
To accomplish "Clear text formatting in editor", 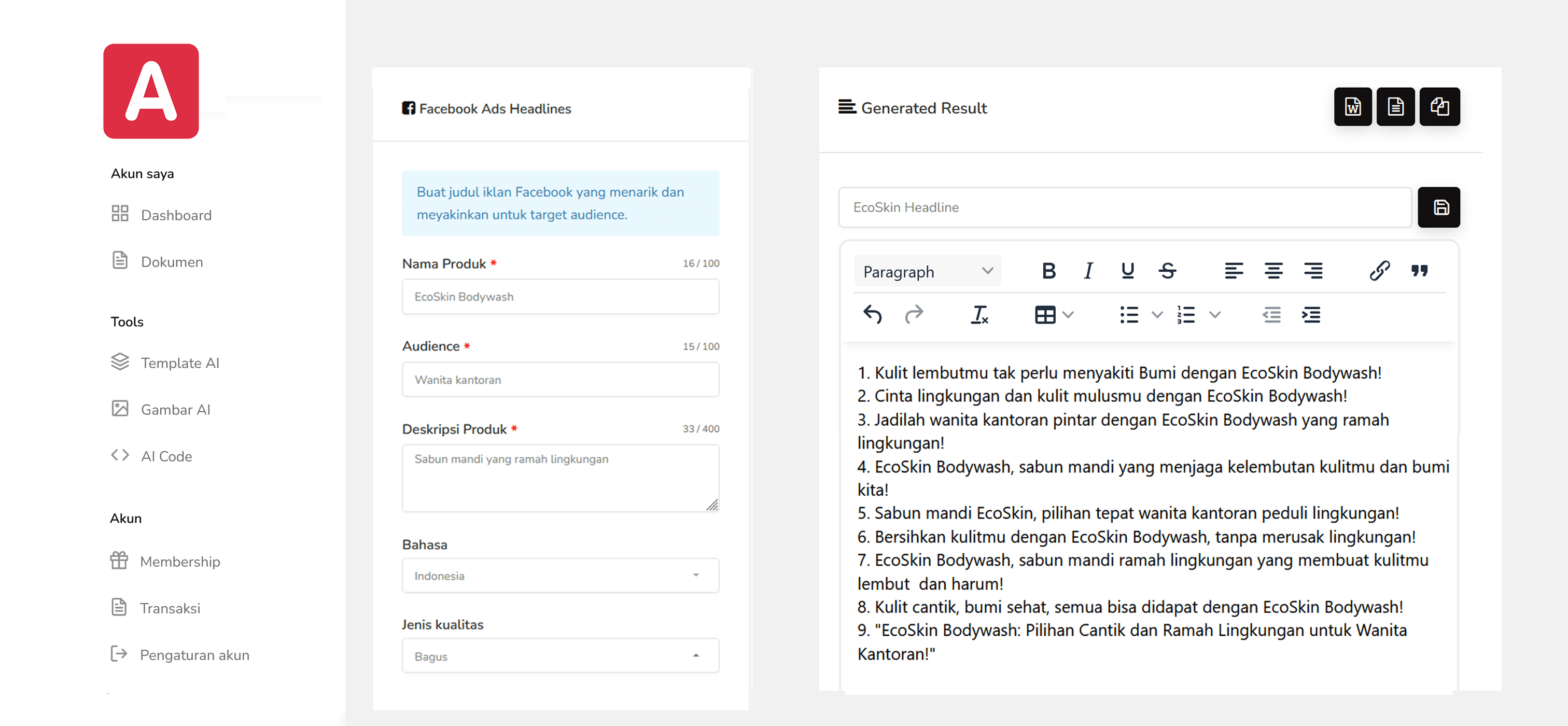I will 979,315.
